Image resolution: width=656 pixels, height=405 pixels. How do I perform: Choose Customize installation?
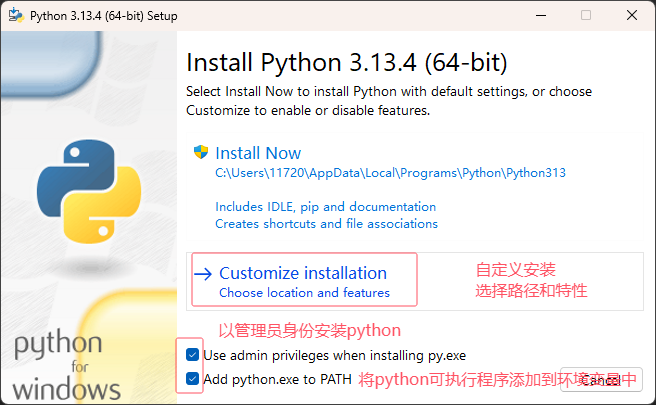tap(303, 273)
